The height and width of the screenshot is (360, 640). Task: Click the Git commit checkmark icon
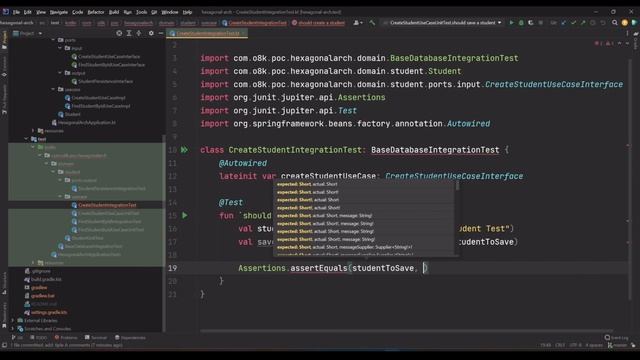(x=573, y=23)
